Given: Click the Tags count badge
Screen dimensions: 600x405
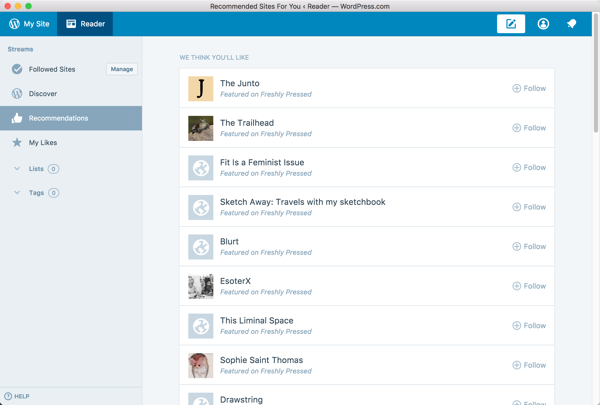Looking at the screenshot, I should (54, 193).
